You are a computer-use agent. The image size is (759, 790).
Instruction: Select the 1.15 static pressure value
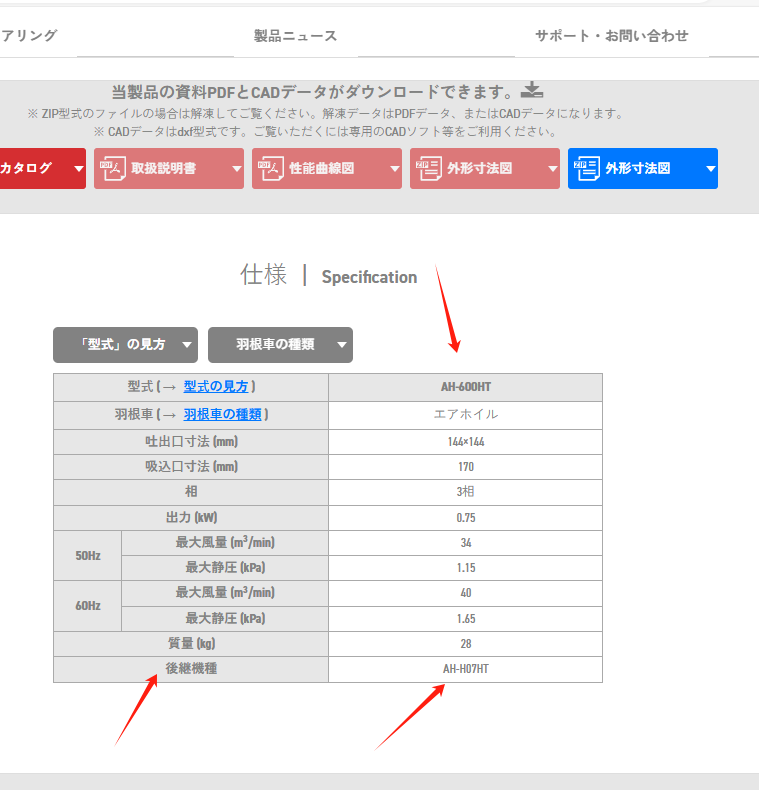(x=466, y=568)
